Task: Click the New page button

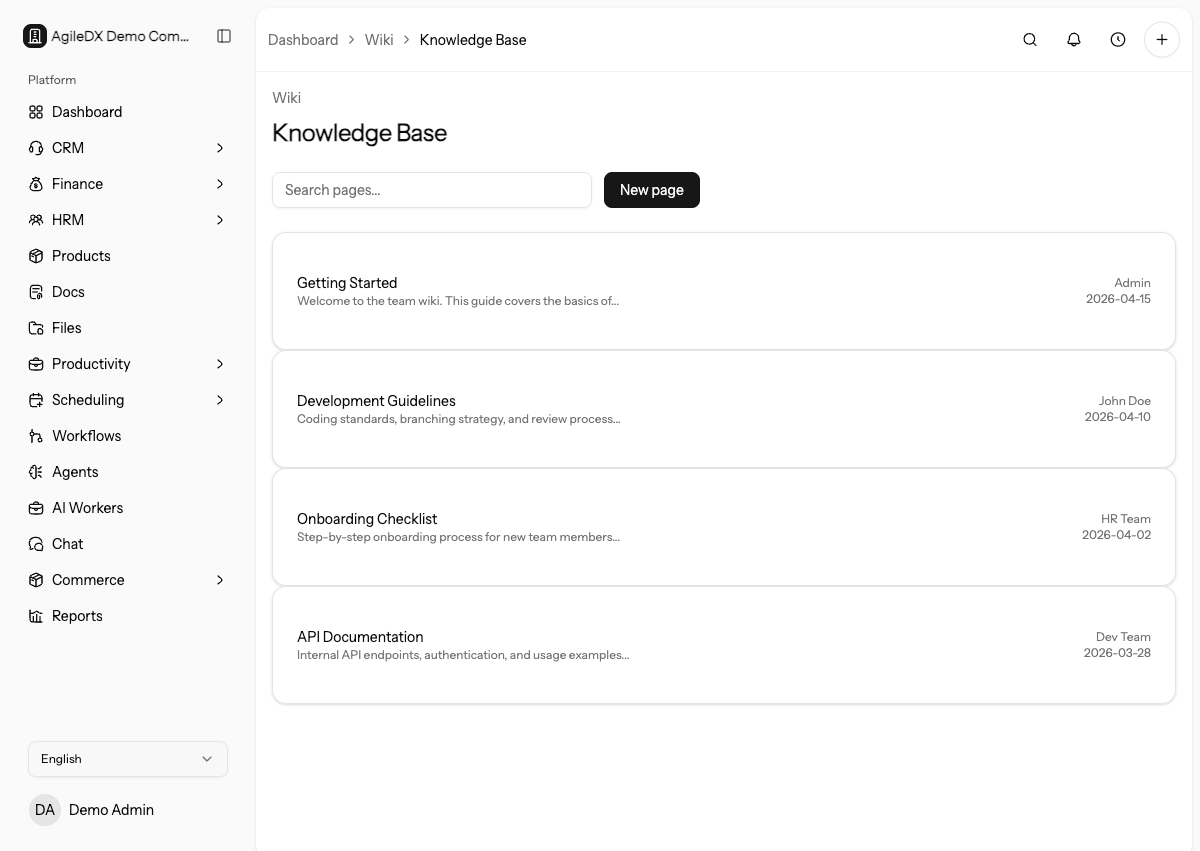Action: (652, 190)
